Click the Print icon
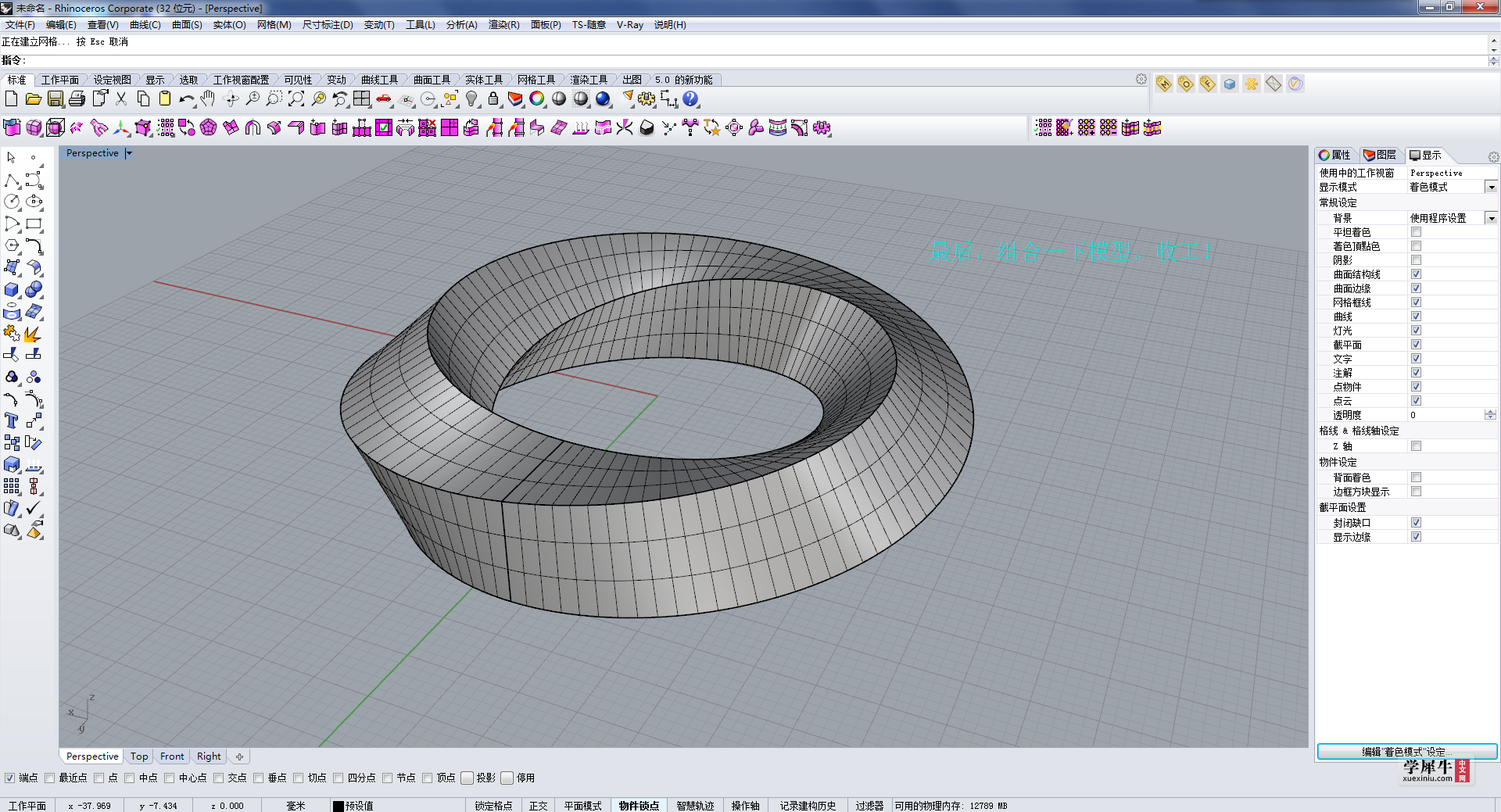1501x812 pixels. pyautogui.click(x=77, y=99)
